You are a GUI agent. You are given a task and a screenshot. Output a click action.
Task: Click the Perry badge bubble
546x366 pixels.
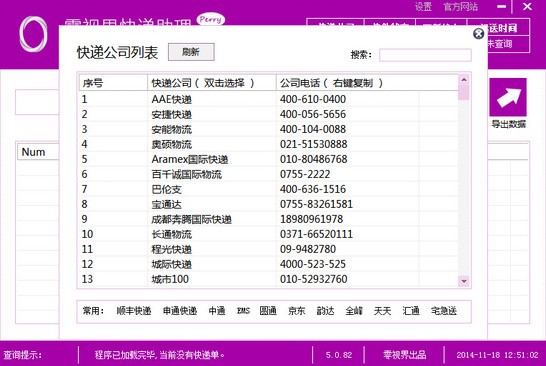[x=211, y=19]
